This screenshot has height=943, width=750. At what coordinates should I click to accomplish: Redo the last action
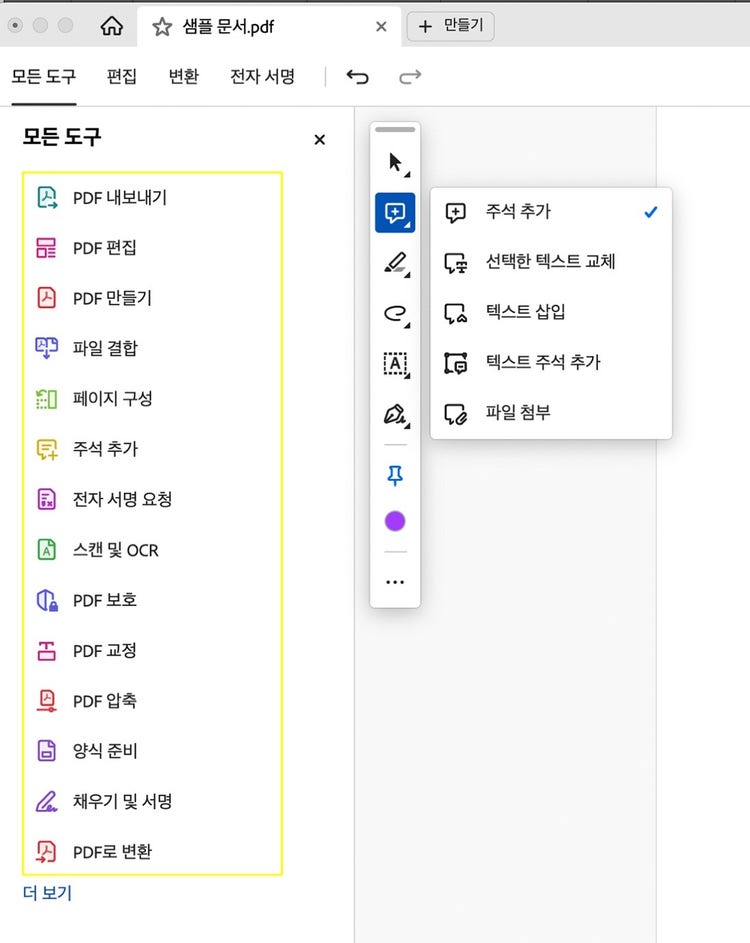tap(410, 76)
